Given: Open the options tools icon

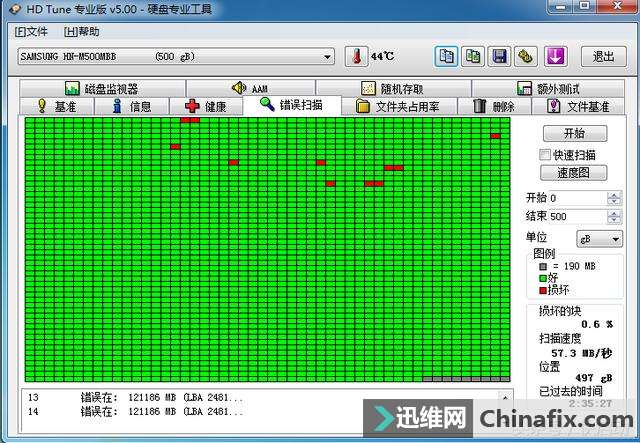Looking at the screenshot, I should (526, 56).
